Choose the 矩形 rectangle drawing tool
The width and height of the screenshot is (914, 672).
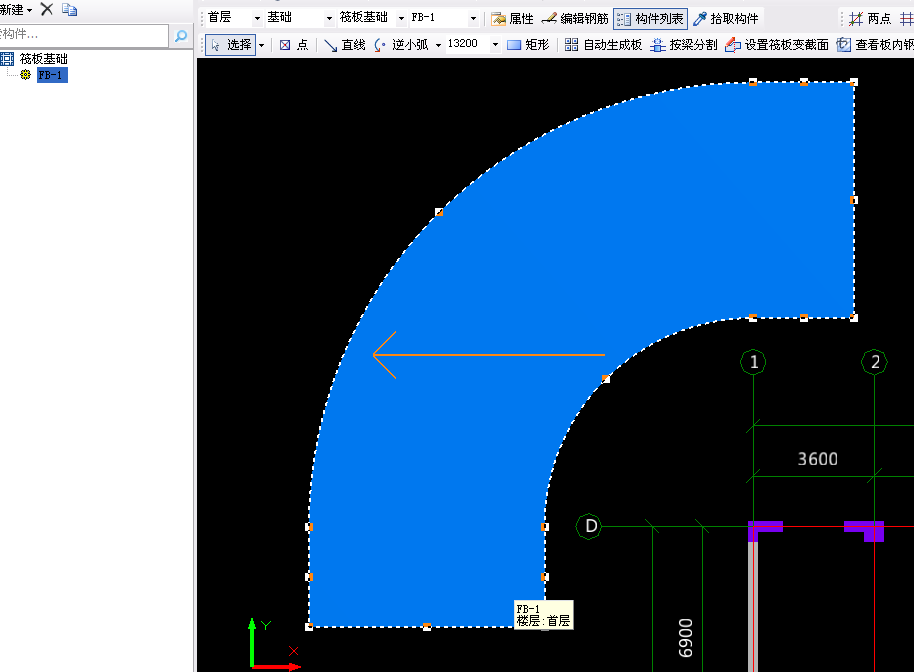coord(528,45)
